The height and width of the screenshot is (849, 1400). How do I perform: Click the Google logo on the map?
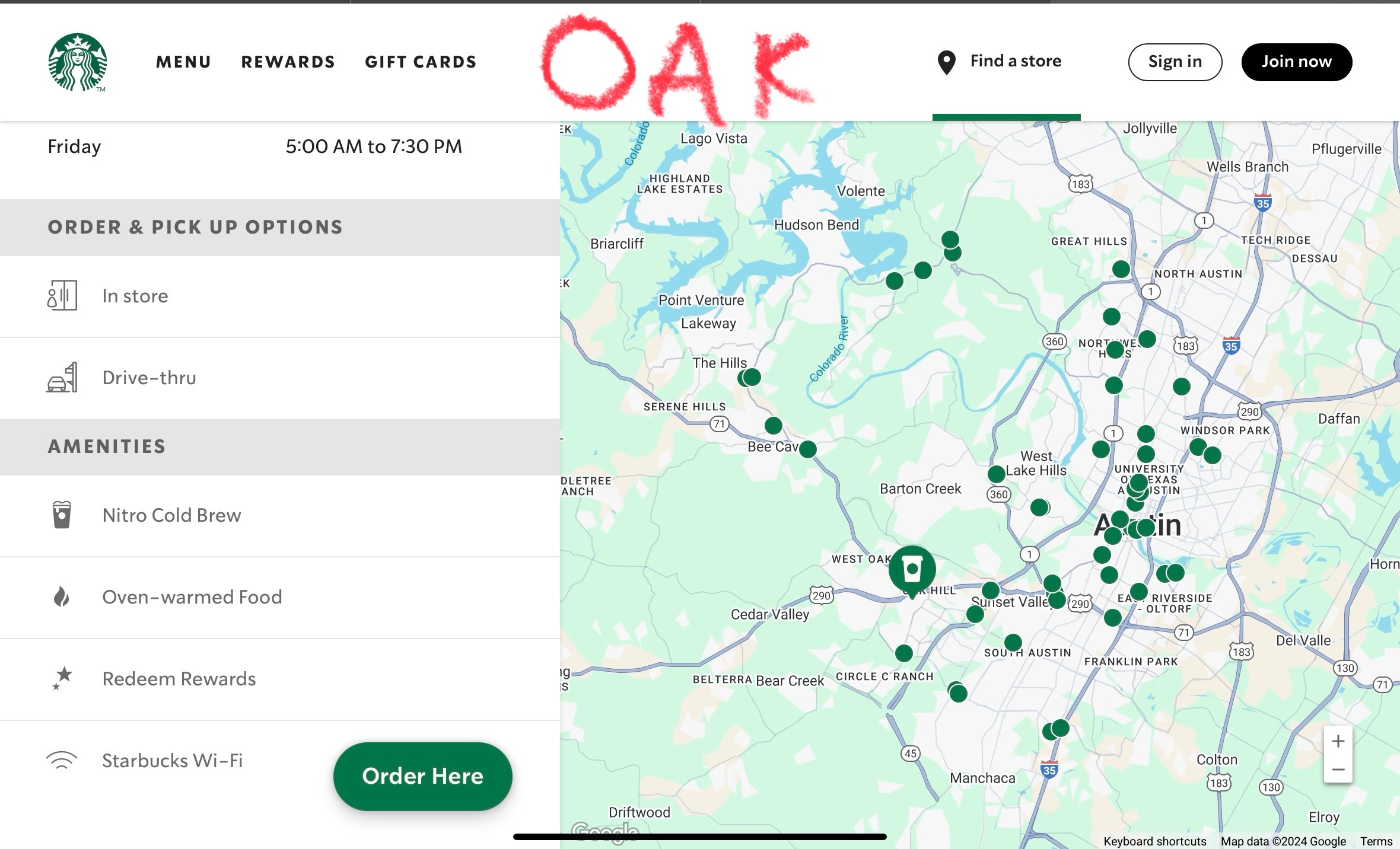(605, 833)
